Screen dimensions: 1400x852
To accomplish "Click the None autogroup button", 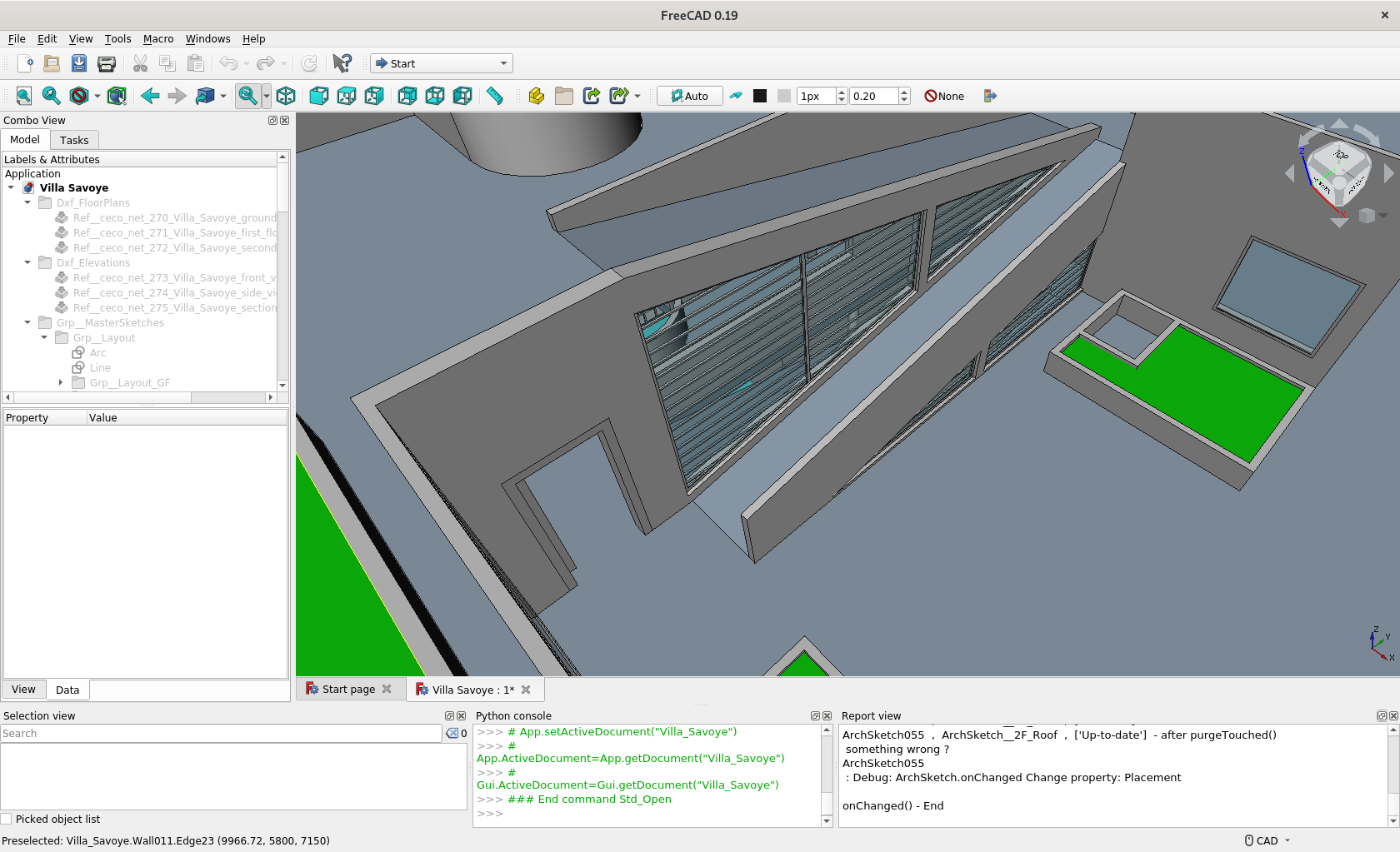I will [x=944, y=96].
